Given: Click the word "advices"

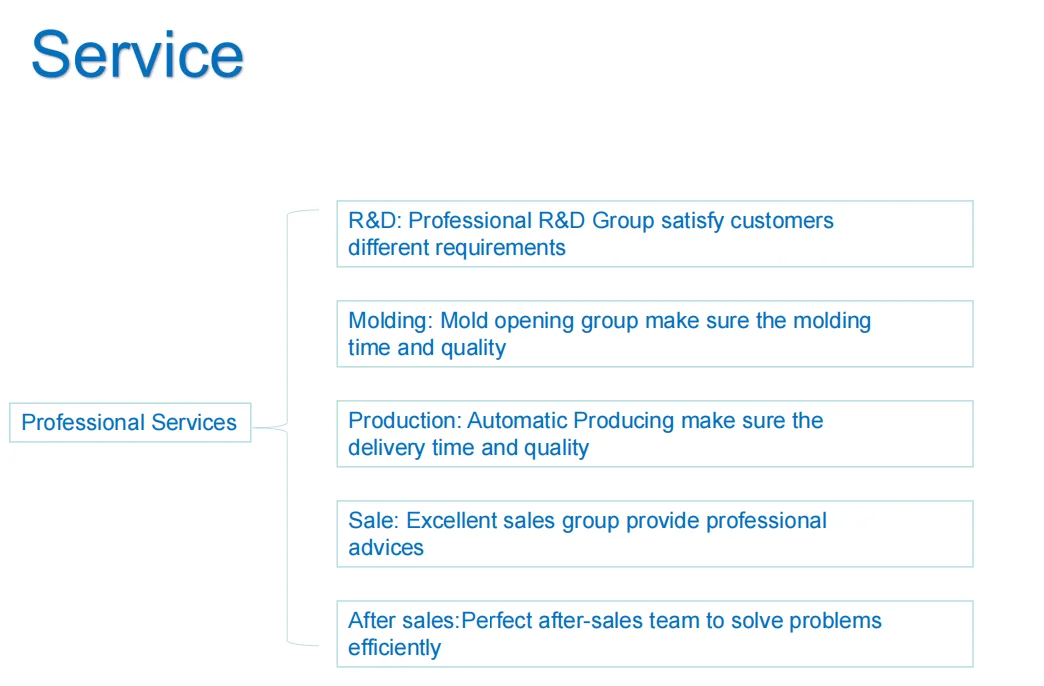Looking at the screenshot, I should click(x=386, y=548).
